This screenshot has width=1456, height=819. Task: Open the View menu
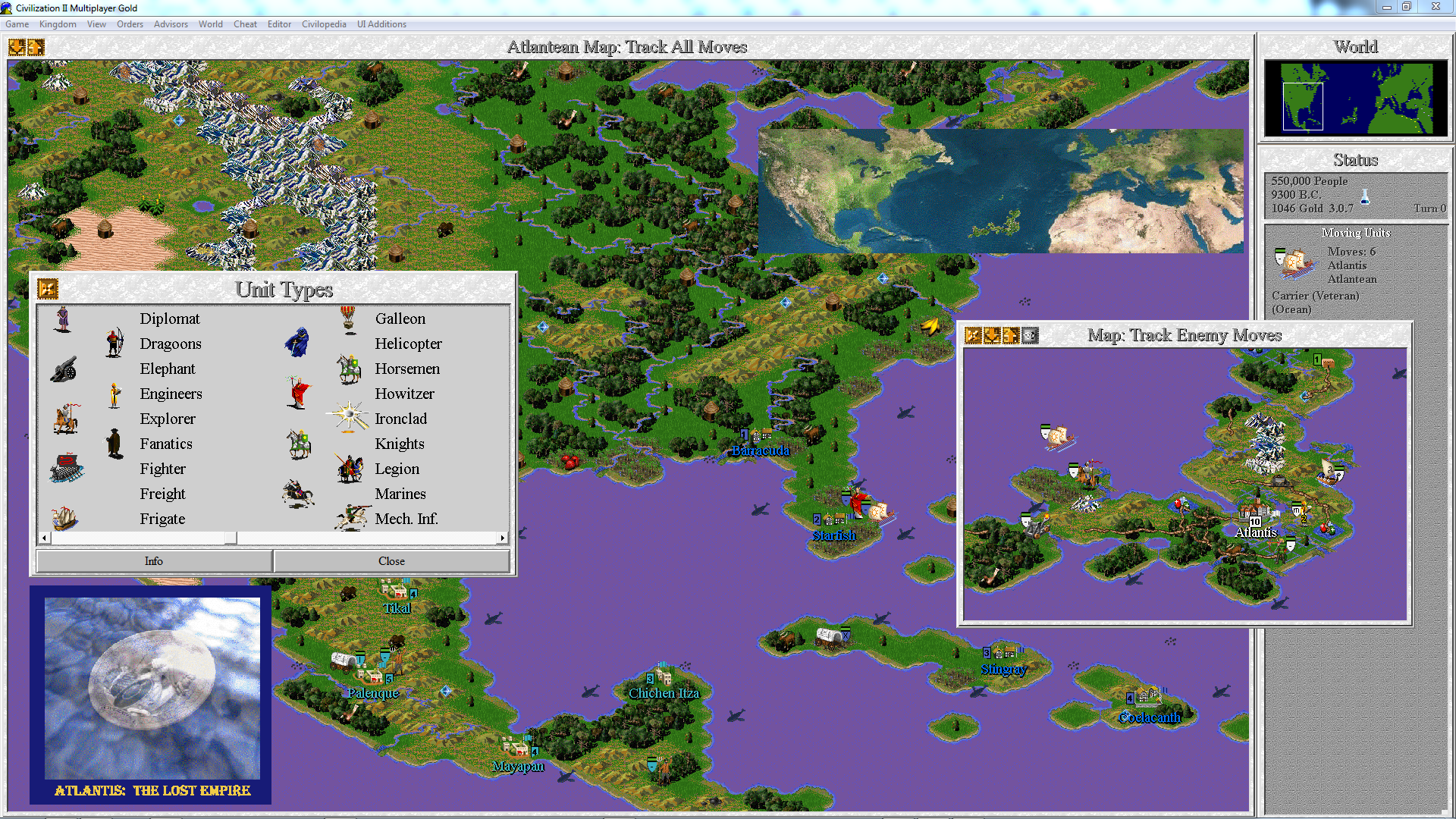(x=96, y=24)
